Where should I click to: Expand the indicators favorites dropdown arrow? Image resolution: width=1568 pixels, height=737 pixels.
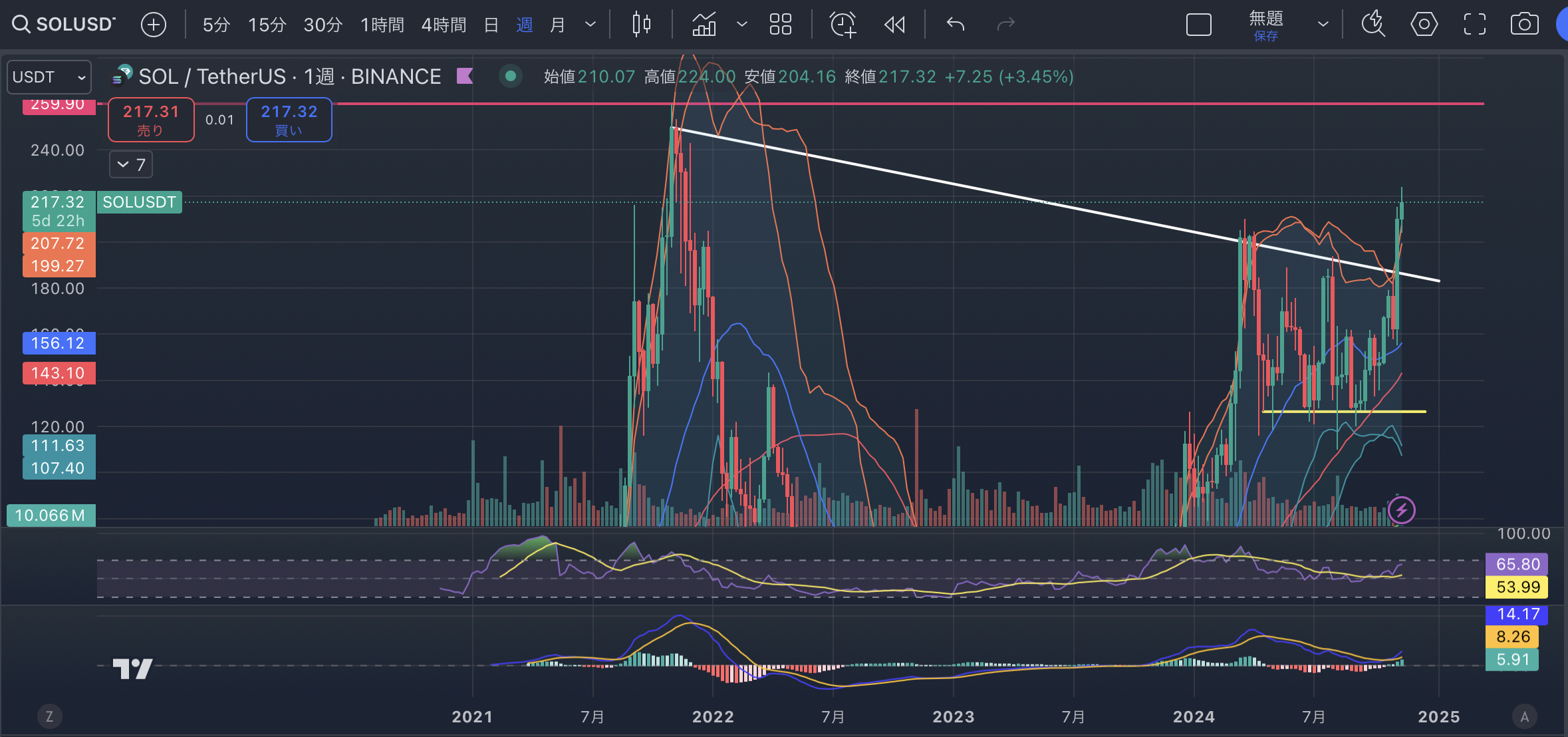click(742, 25)
